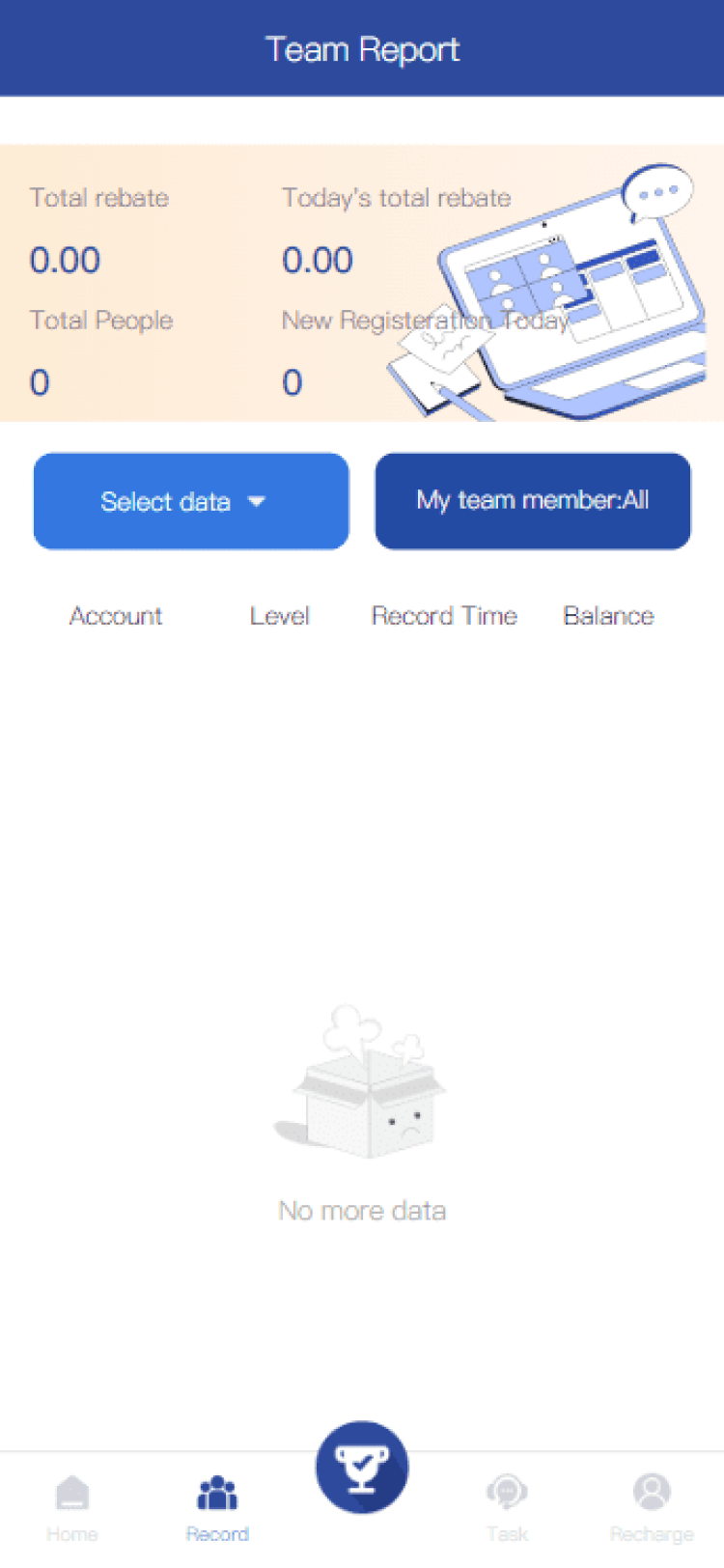Click the Record Time column header

tap(444, 616)
